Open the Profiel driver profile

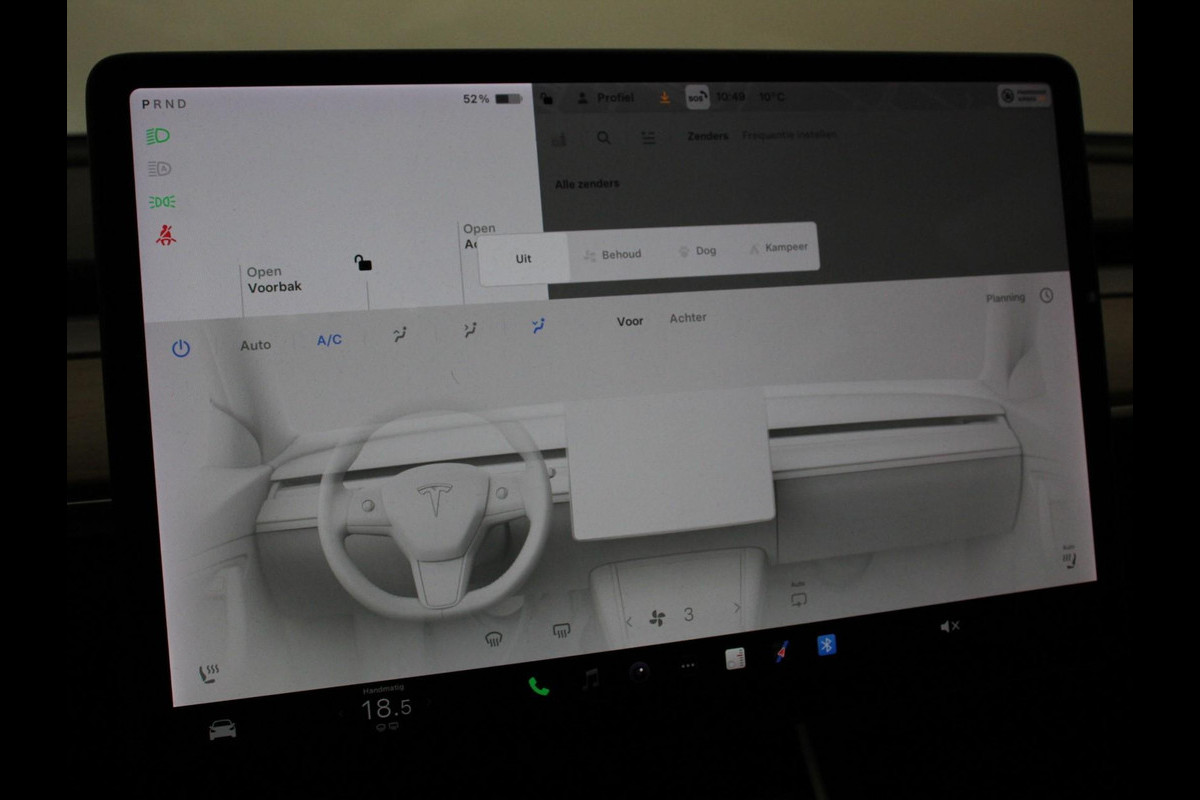coord(606,98)
